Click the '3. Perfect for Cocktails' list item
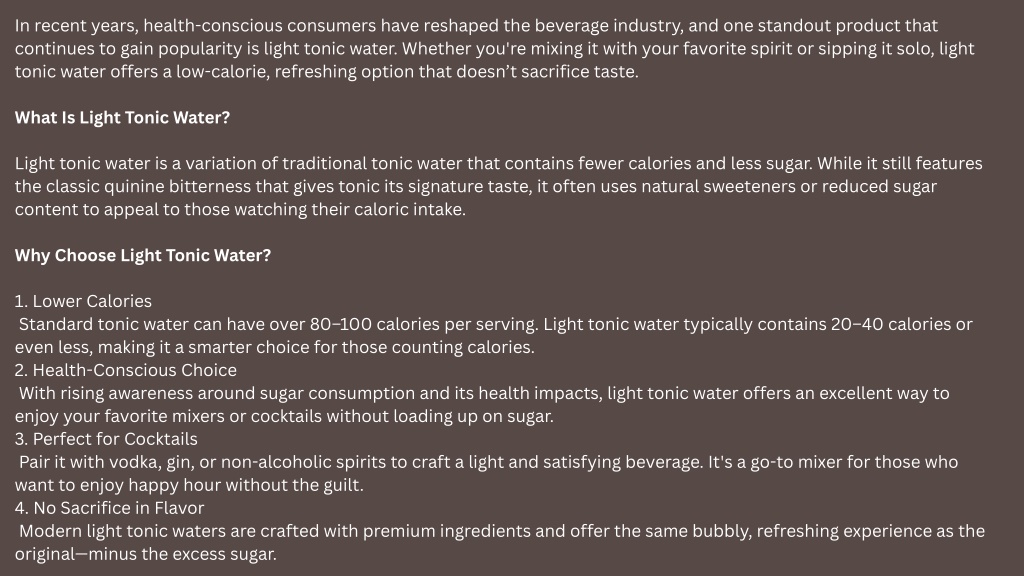The width and height of the screenshot is (1024, 576). point(106,439)
